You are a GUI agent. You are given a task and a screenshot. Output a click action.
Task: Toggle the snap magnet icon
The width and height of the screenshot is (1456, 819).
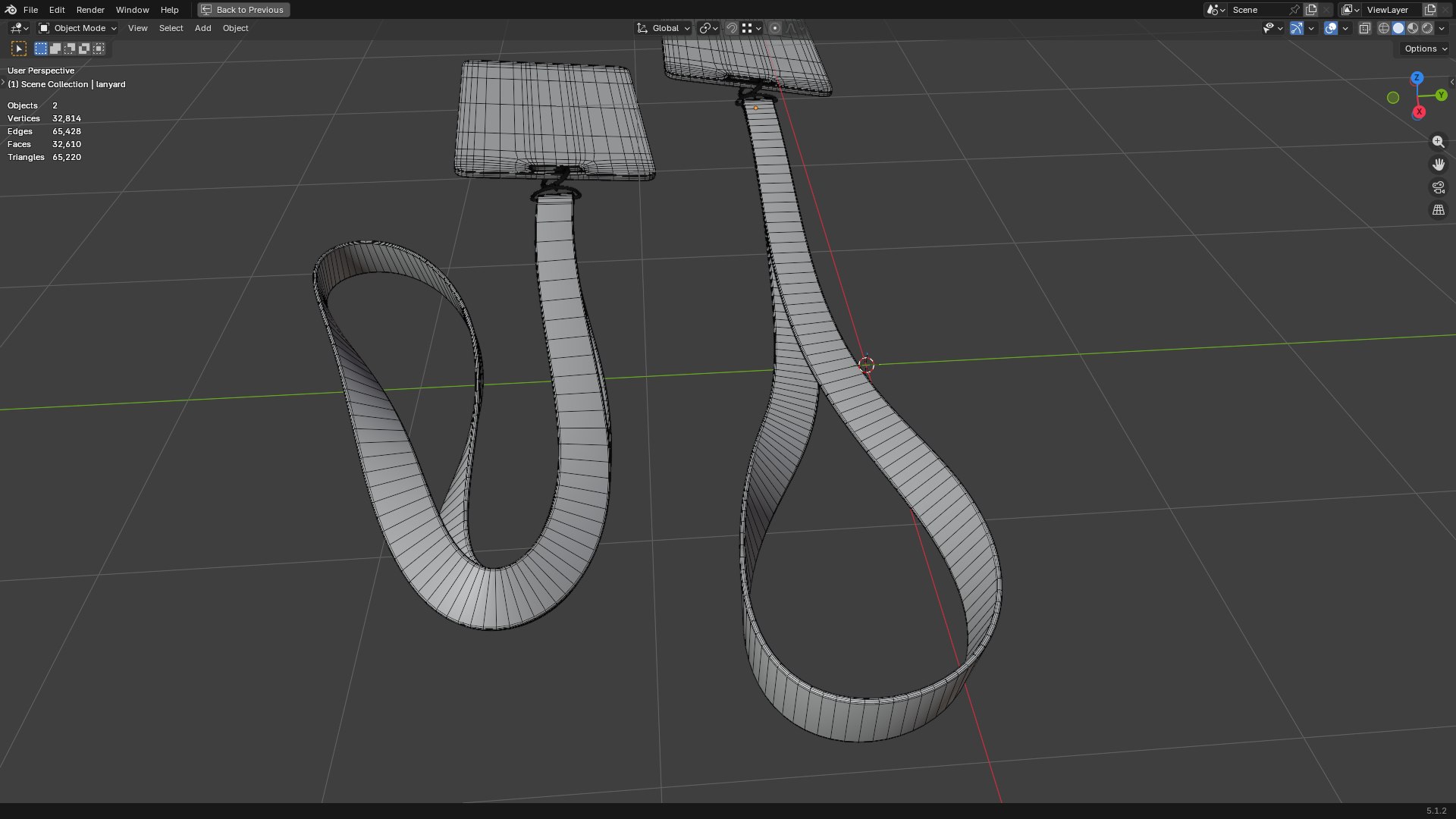[732, 28]
